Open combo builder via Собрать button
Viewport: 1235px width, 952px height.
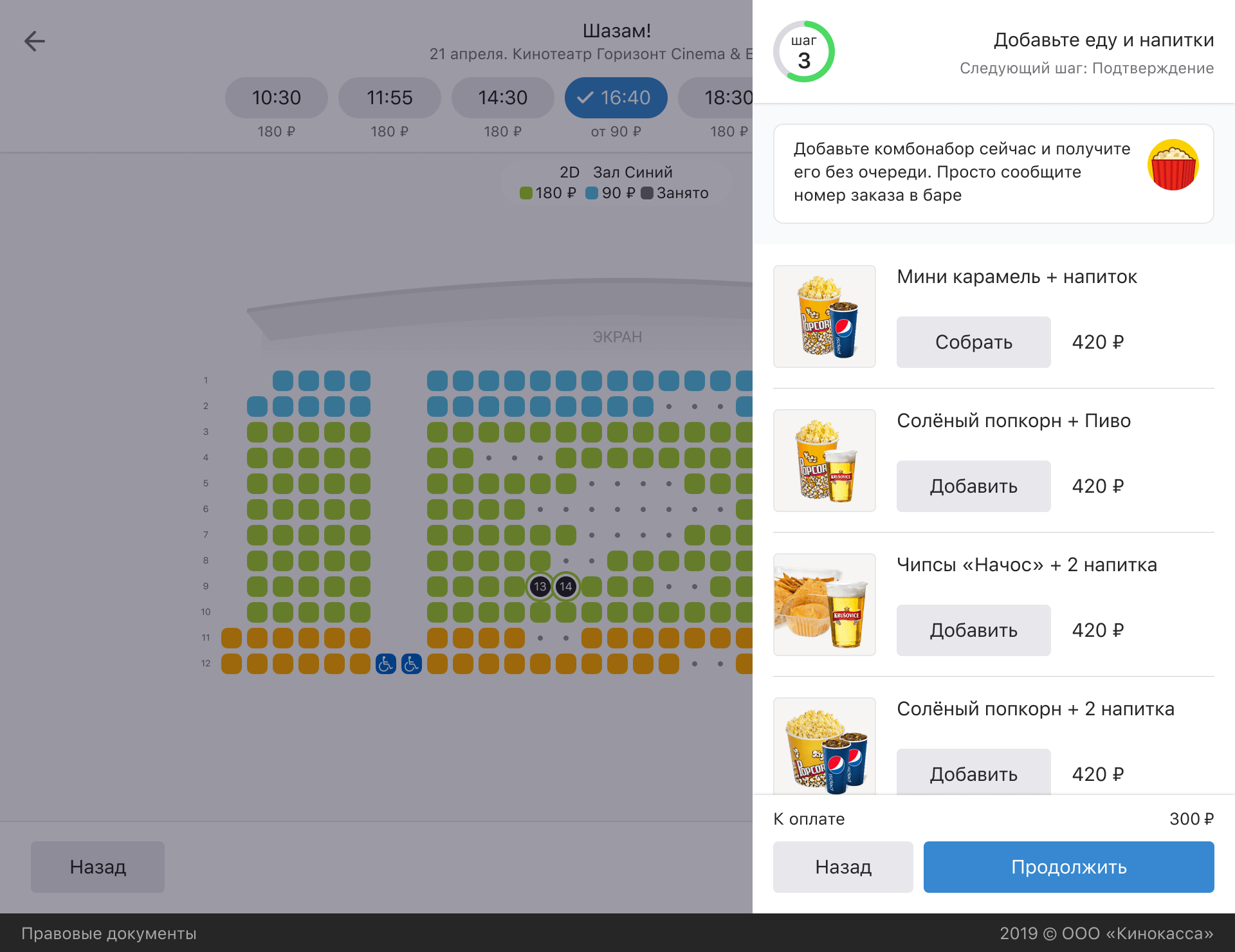pos(973,342)
